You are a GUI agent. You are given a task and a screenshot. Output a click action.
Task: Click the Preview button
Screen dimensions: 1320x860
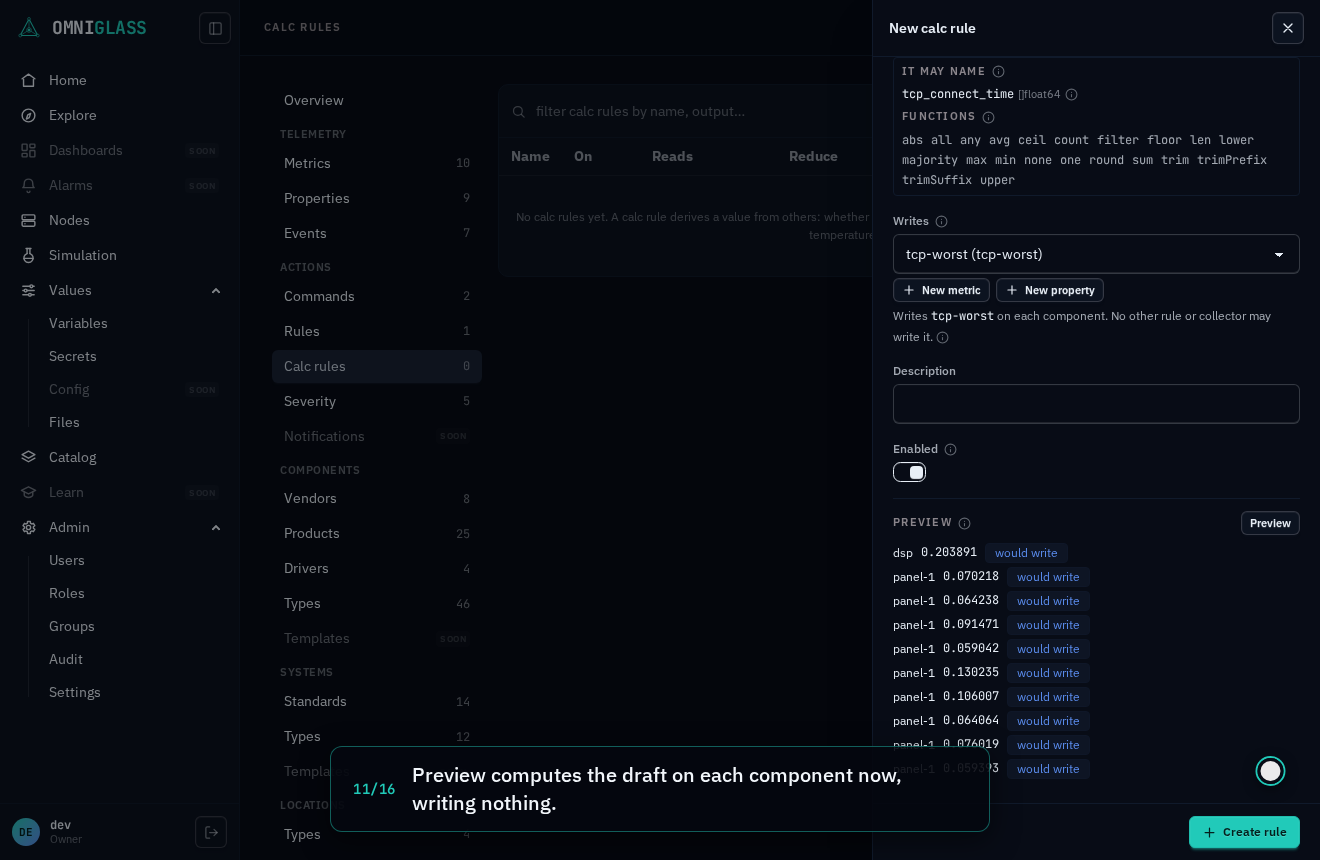tap(1270, 523)
